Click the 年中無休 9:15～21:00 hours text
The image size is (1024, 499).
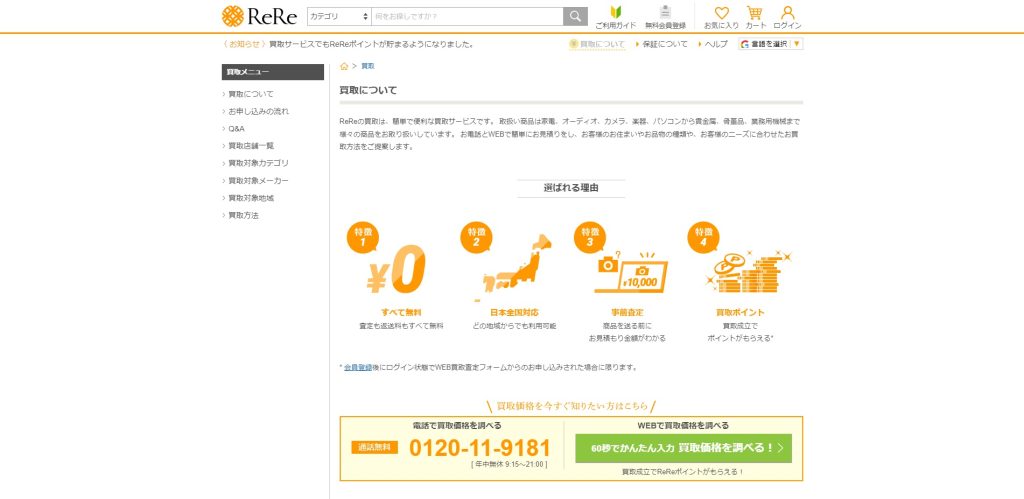[509, 464]
